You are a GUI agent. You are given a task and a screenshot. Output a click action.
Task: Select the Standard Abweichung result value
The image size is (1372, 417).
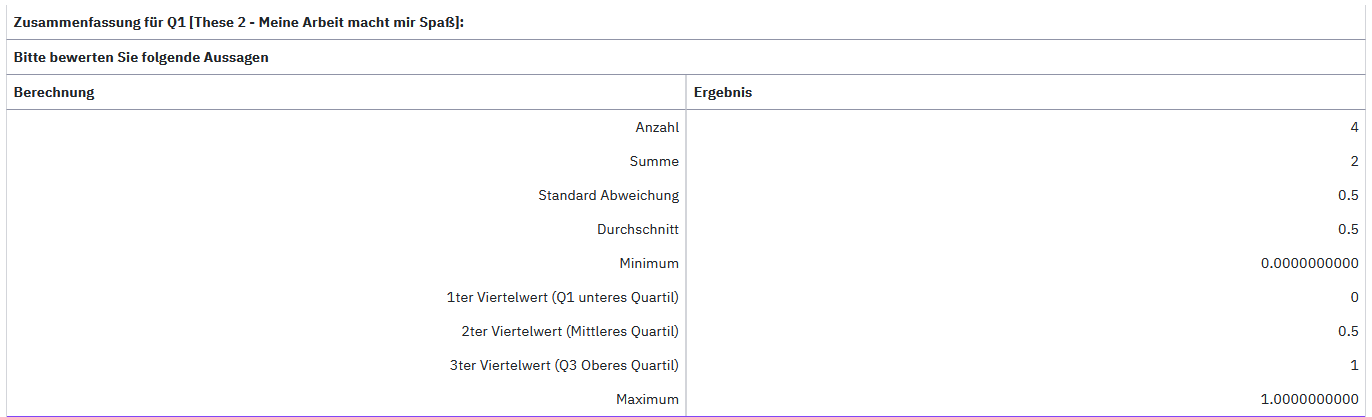(1349, 195)
